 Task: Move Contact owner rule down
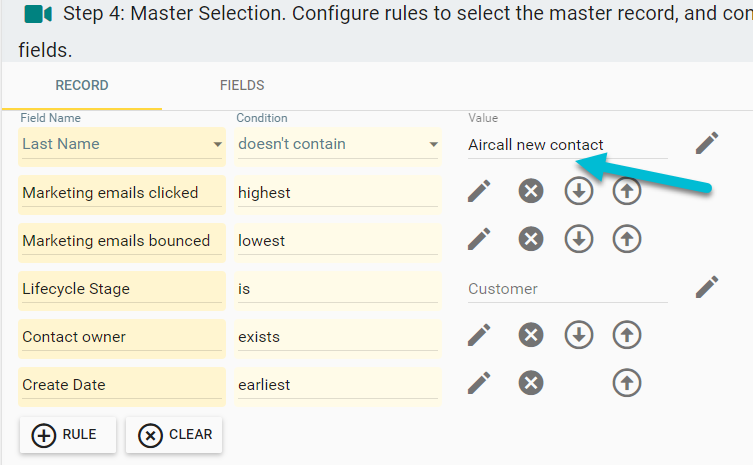[578, 335]
